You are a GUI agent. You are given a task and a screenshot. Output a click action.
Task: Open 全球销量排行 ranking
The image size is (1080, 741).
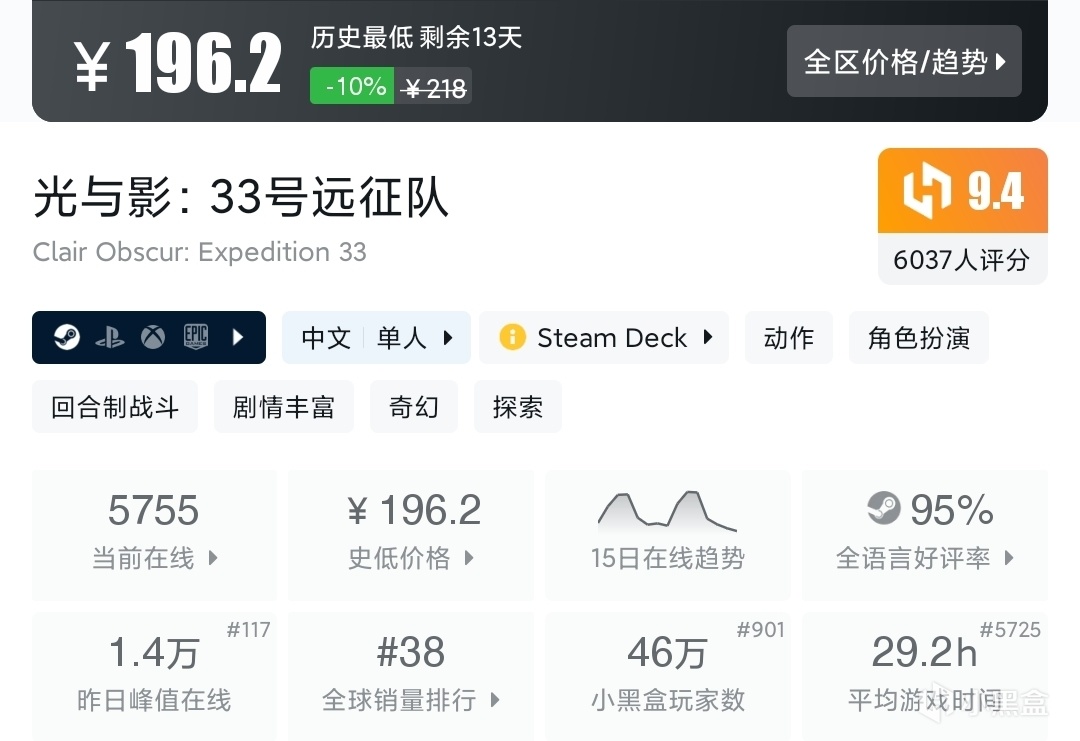tap(410, 677)
